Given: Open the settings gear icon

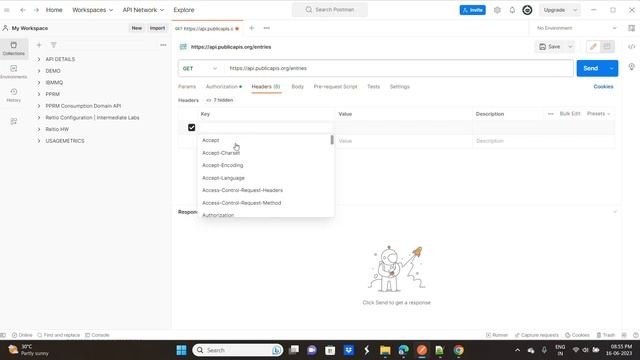Looking at the screenshot, I should tap(497, 10).
